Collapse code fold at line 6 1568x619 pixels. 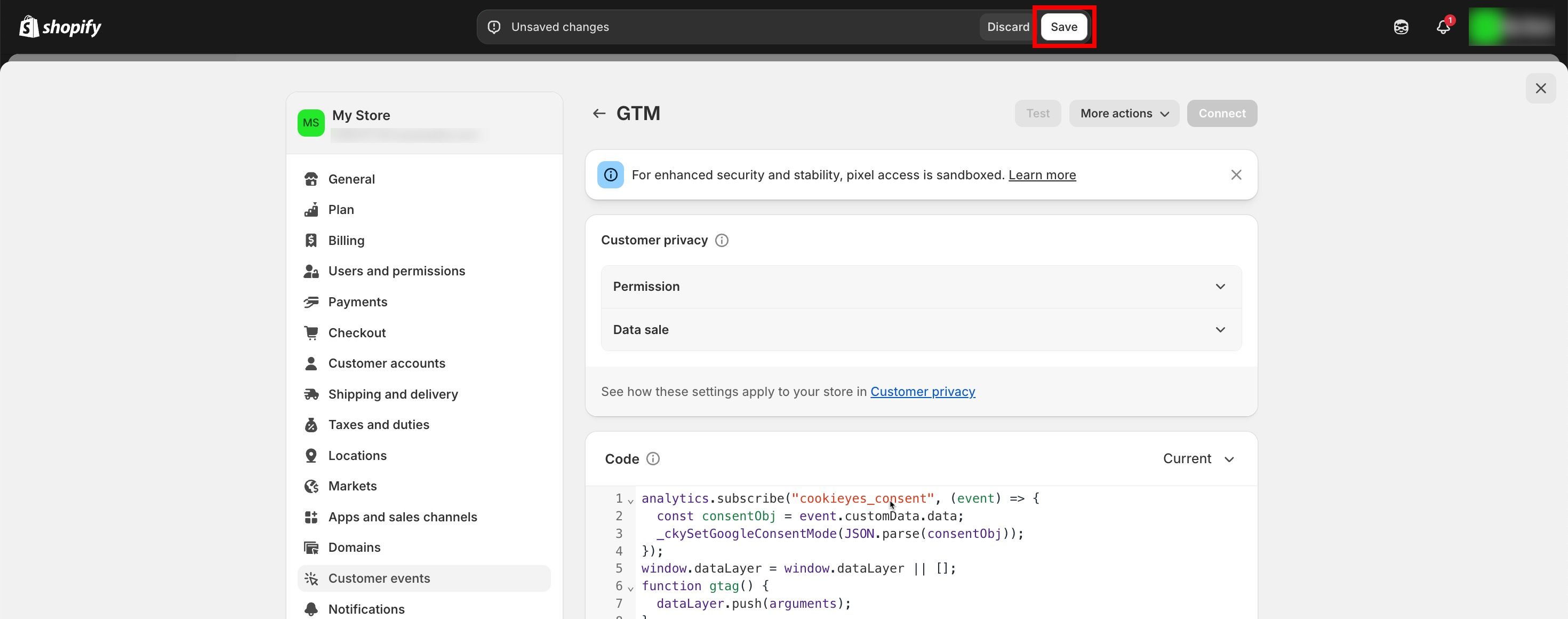630,589
